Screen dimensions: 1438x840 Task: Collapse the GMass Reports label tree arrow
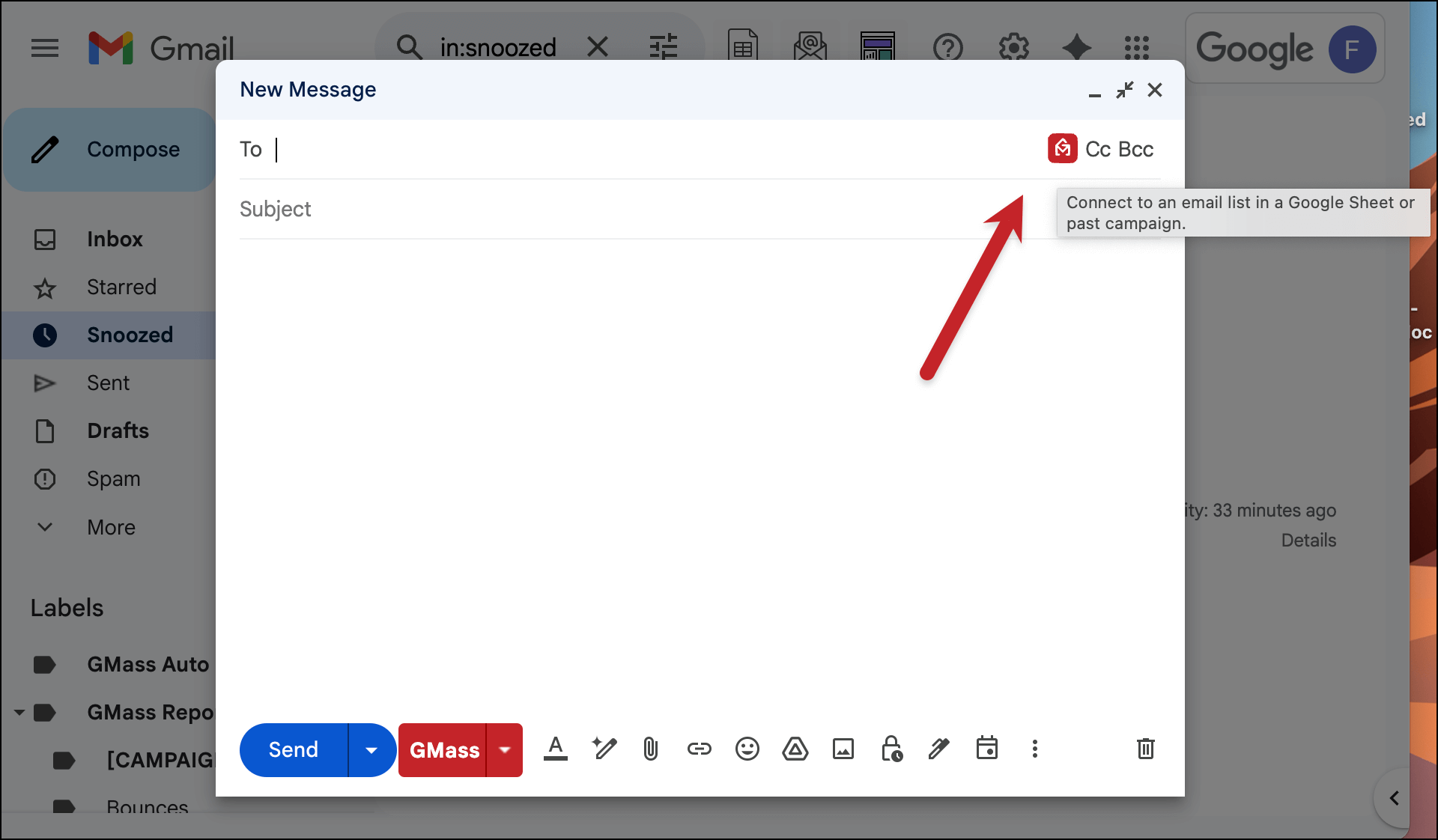click(x=19, y=713)
